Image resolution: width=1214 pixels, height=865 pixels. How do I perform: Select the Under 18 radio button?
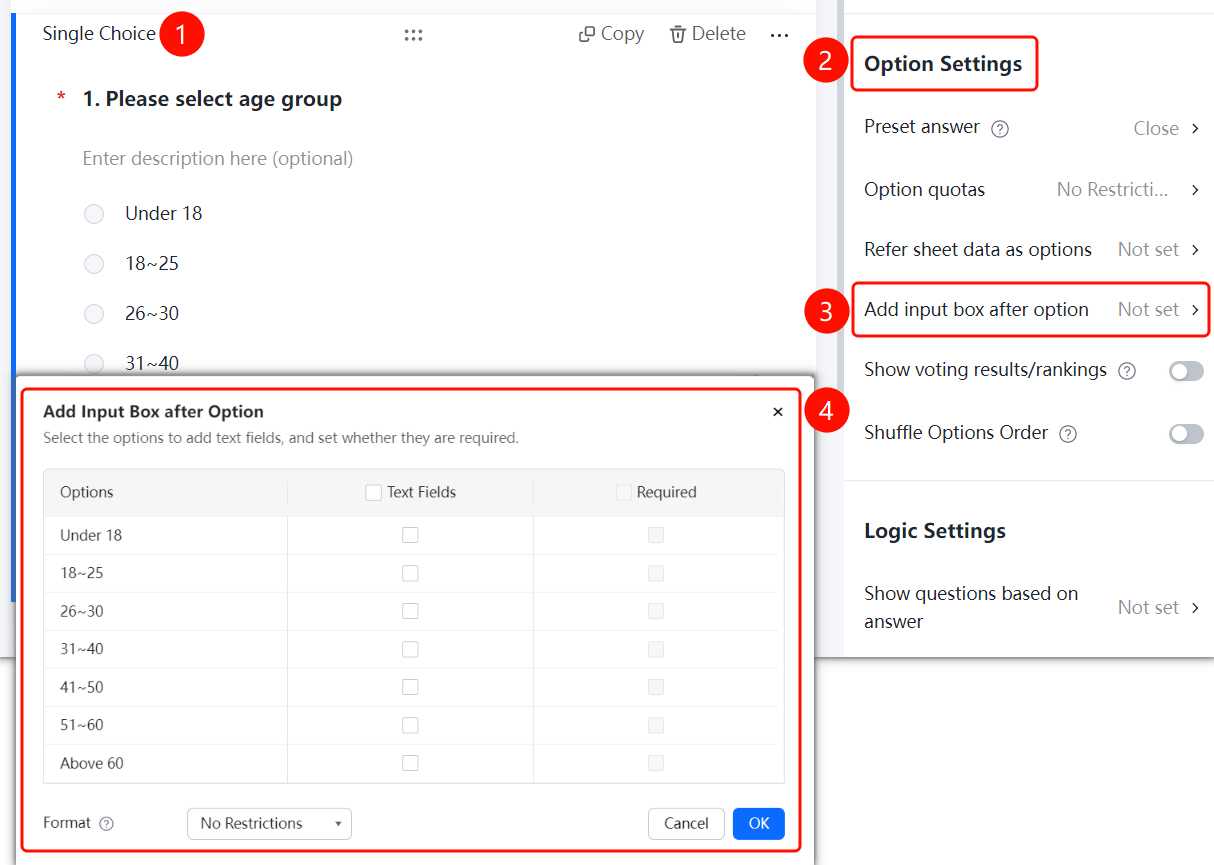[94, 214]
